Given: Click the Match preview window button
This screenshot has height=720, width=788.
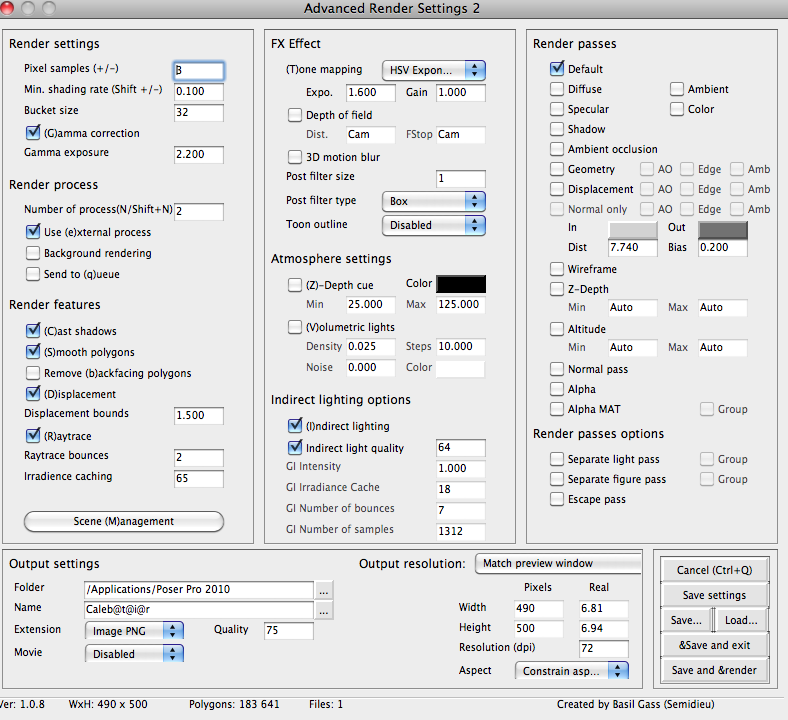Looking at the screenshot, I should point(557,563).
